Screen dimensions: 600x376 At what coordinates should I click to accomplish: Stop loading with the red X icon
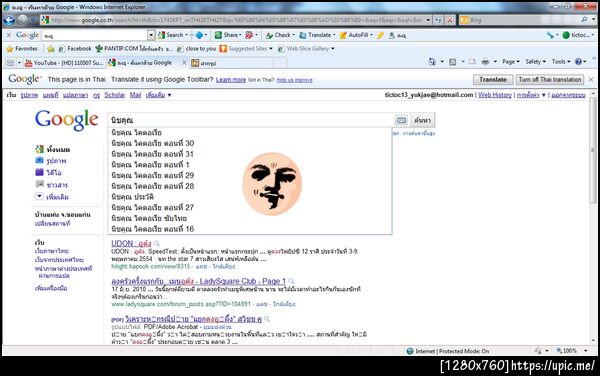450,20
